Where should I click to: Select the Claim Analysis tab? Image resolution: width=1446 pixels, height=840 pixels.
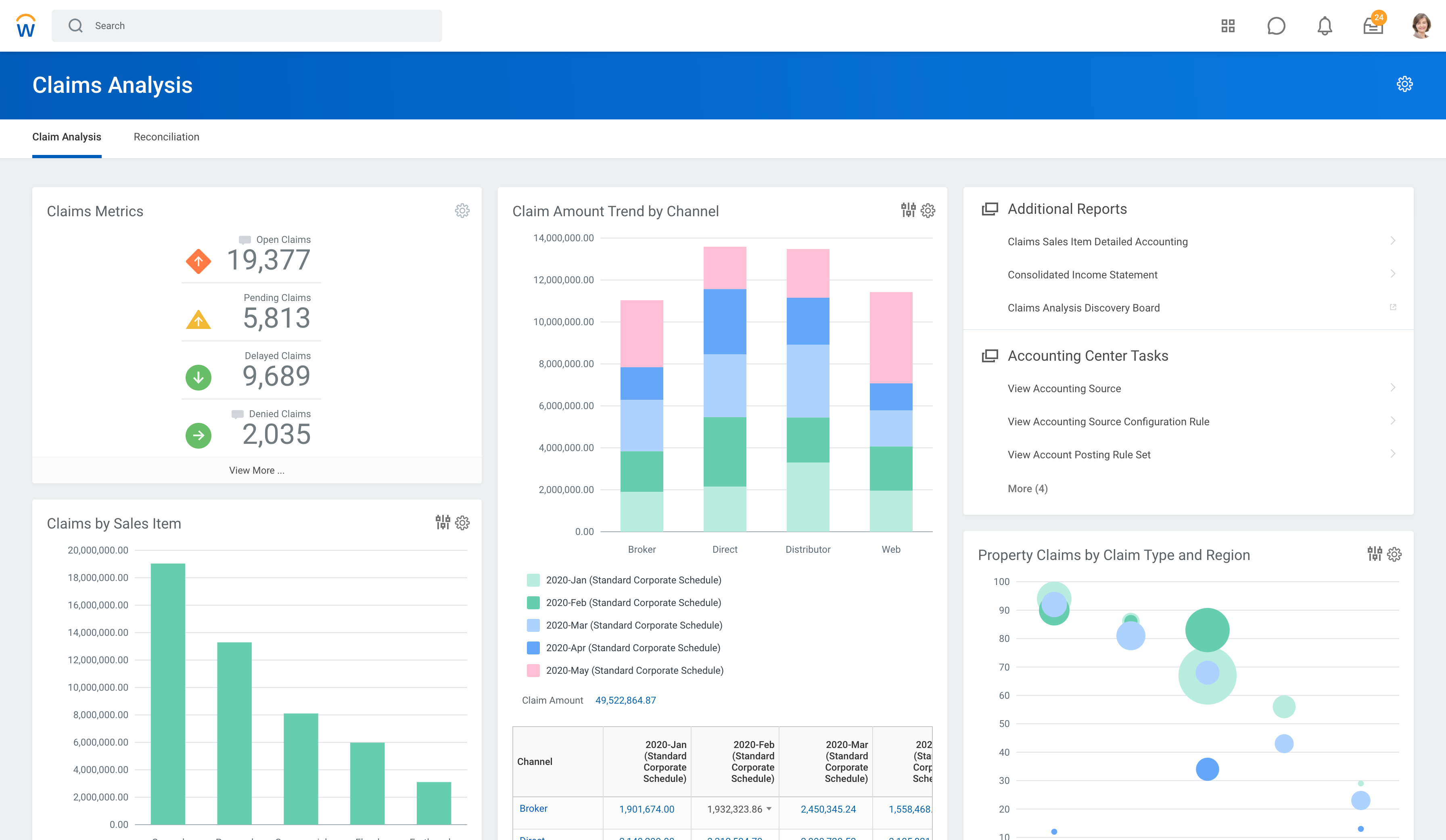coord(67,136)
